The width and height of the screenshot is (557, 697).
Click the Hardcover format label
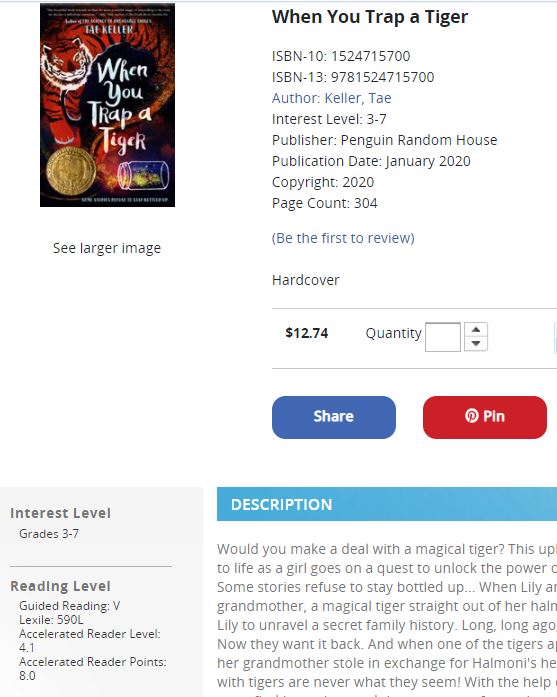pyautogui.click(x=306, y=280)
